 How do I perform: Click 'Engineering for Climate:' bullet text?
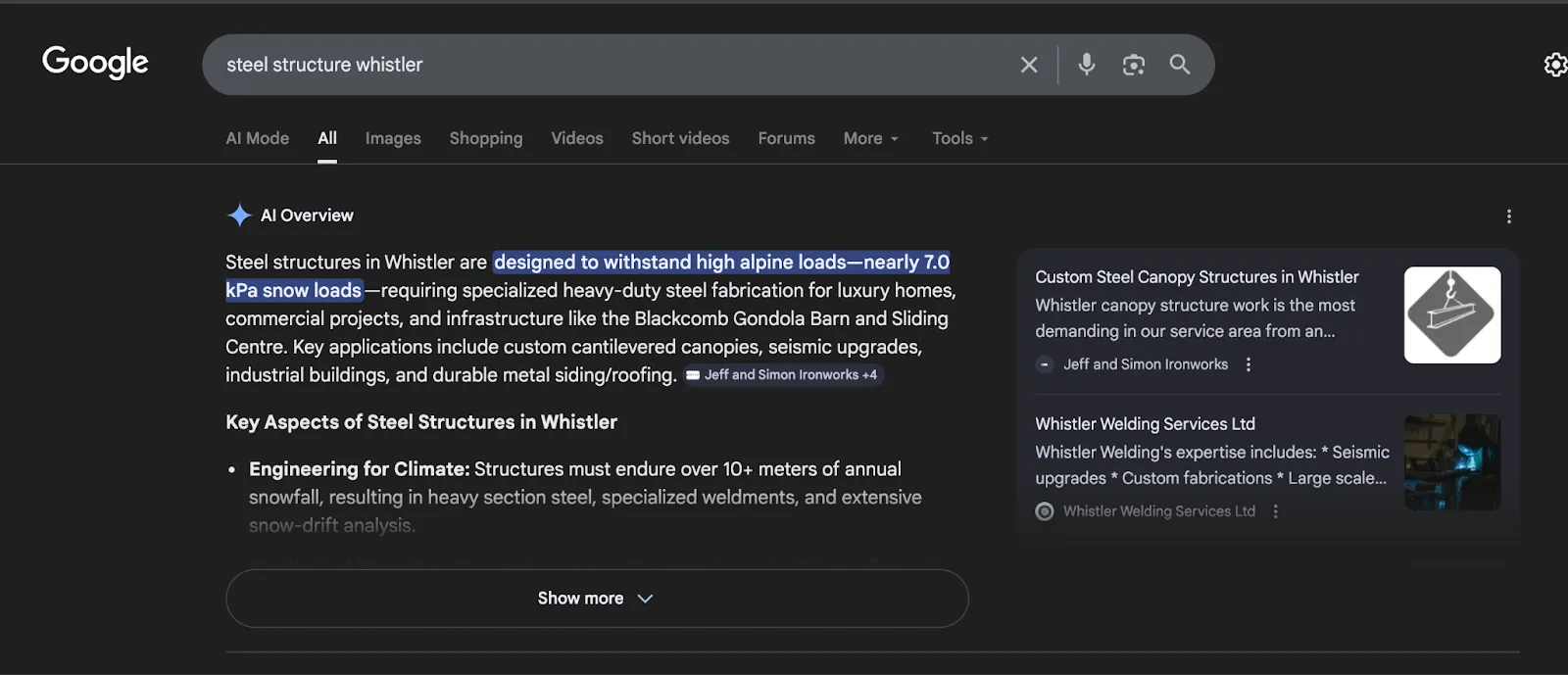tap(360, 469)
